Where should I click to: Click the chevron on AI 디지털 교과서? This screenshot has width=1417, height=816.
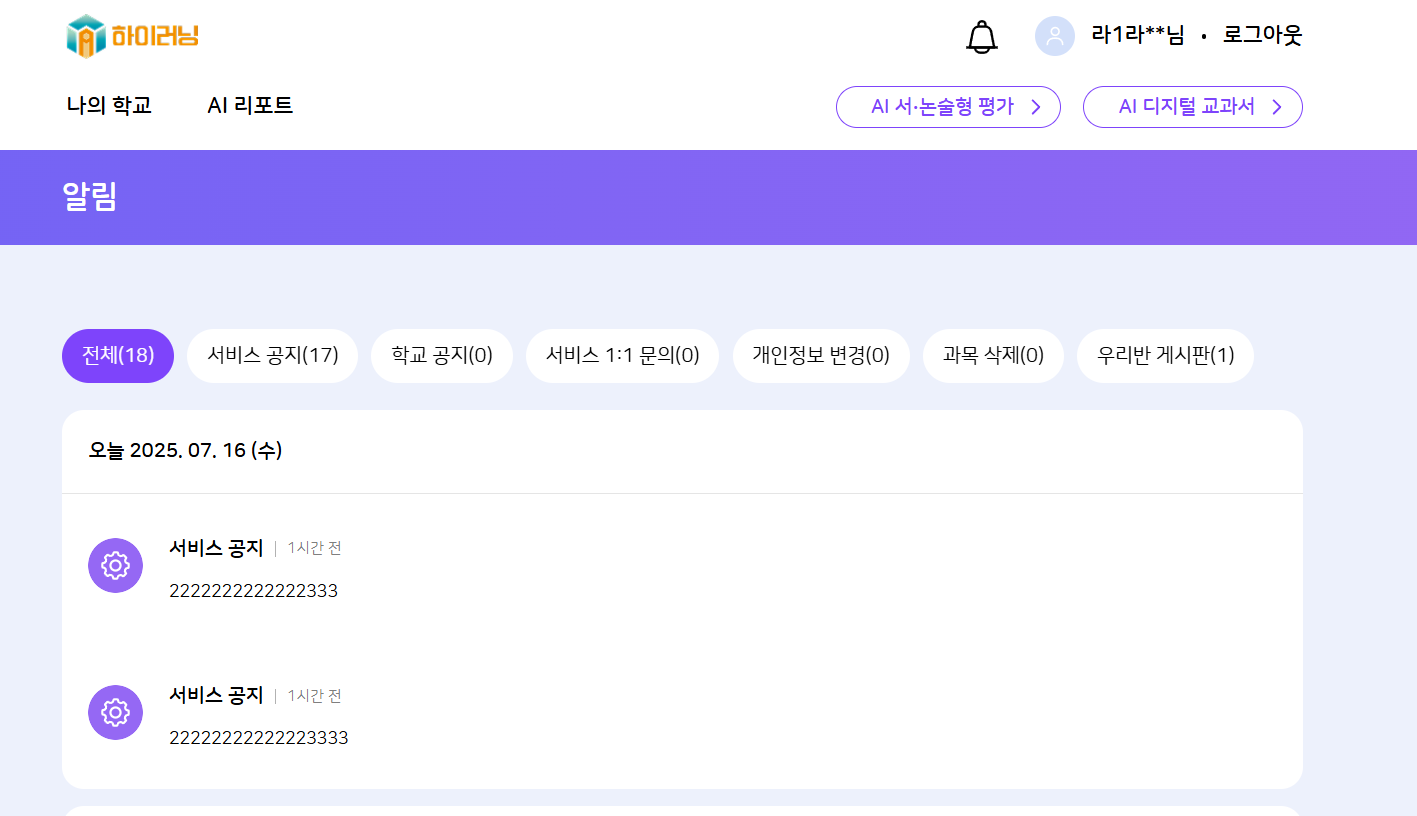pos(1276,107)
